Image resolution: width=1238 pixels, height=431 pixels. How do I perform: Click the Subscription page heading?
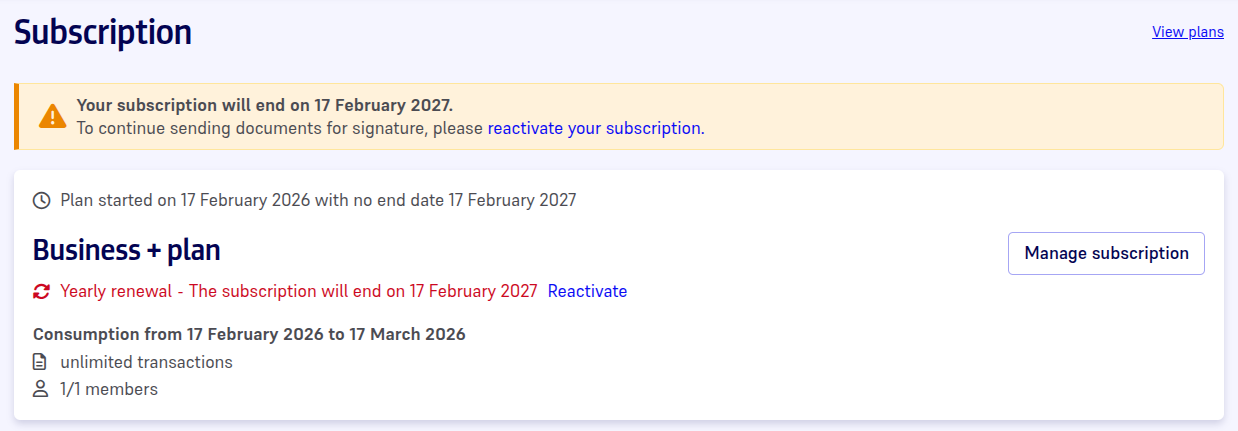(x=103, y=32)
